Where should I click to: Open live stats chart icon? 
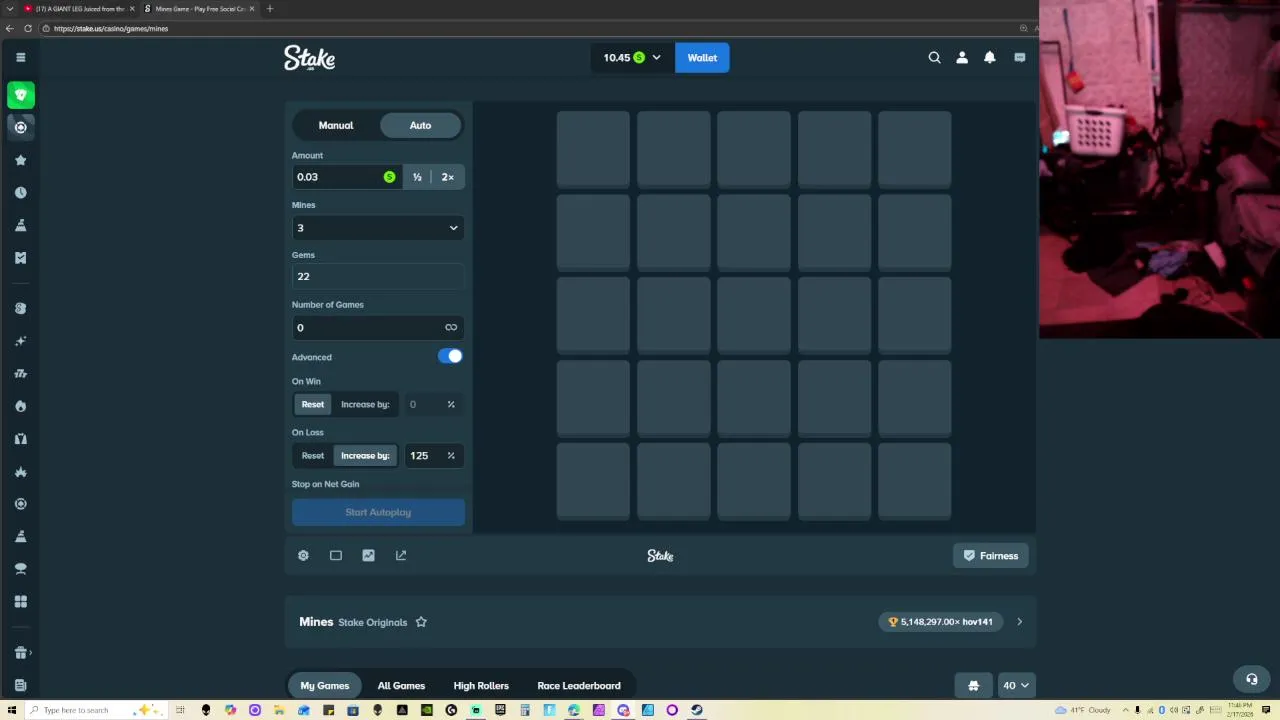[x=368, y=555]
